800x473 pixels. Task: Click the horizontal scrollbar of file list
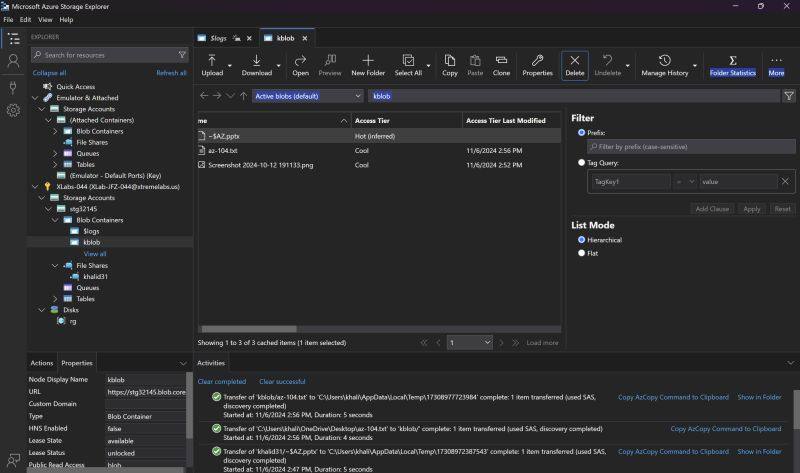pos(249,329)
